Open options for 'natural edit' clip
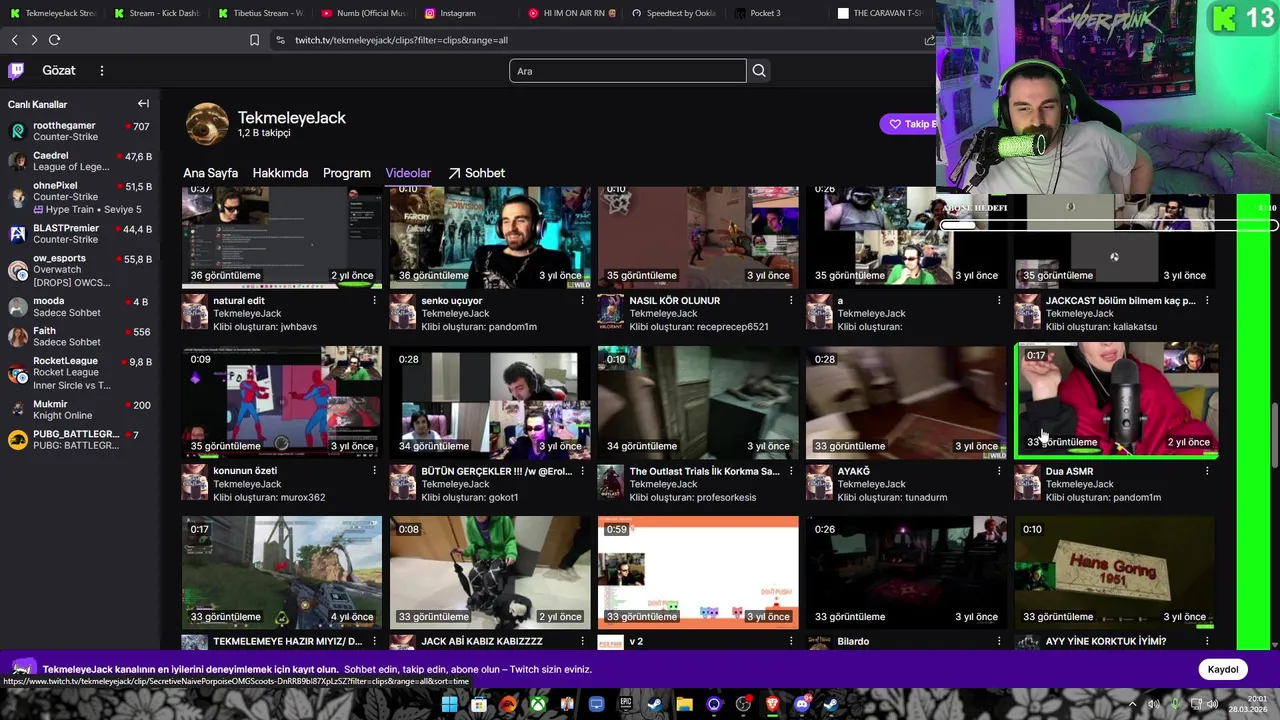 (374, 300)
